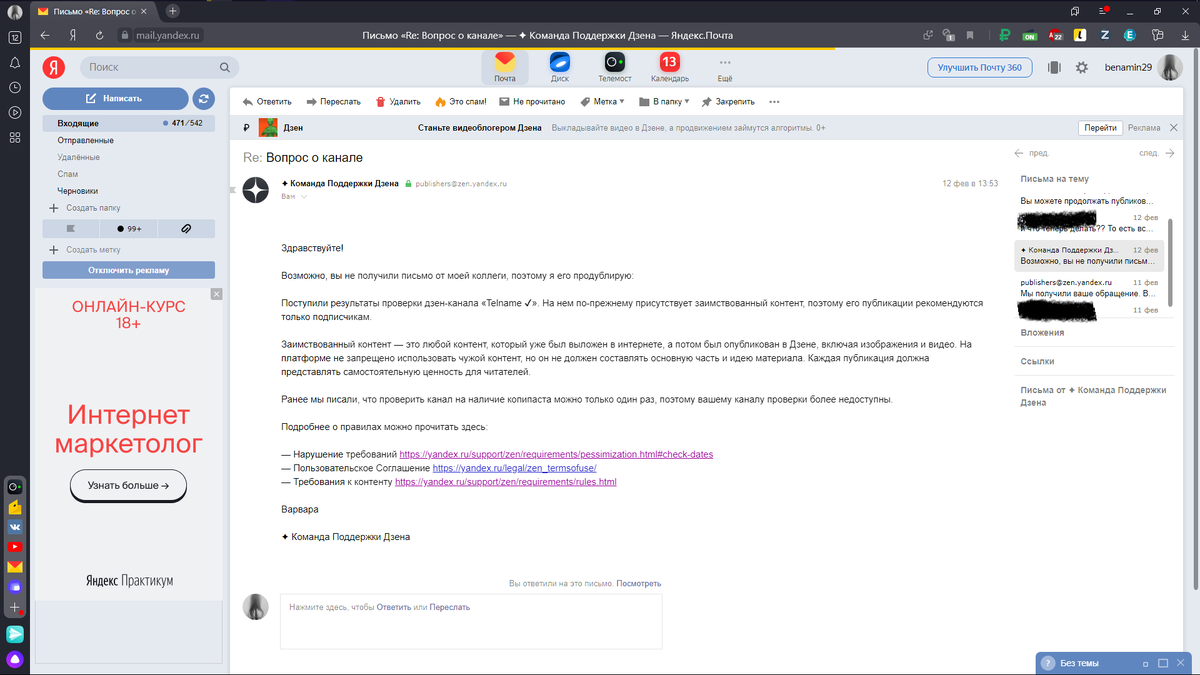Navigate back with the browser arrow
The height and width of the screenshot is (675, 1200).
45,34
